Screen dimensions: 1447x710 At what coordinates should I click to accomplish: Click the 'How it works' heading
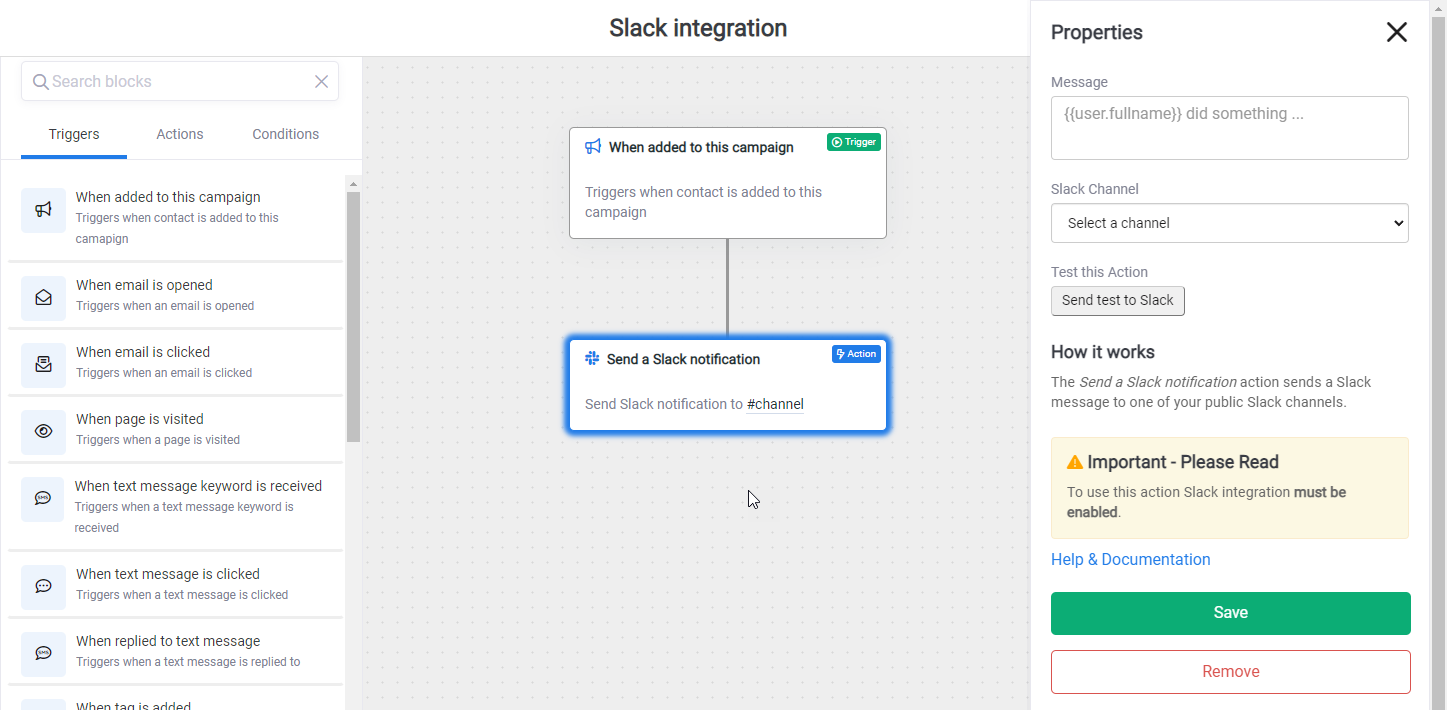pos(1103,352)
